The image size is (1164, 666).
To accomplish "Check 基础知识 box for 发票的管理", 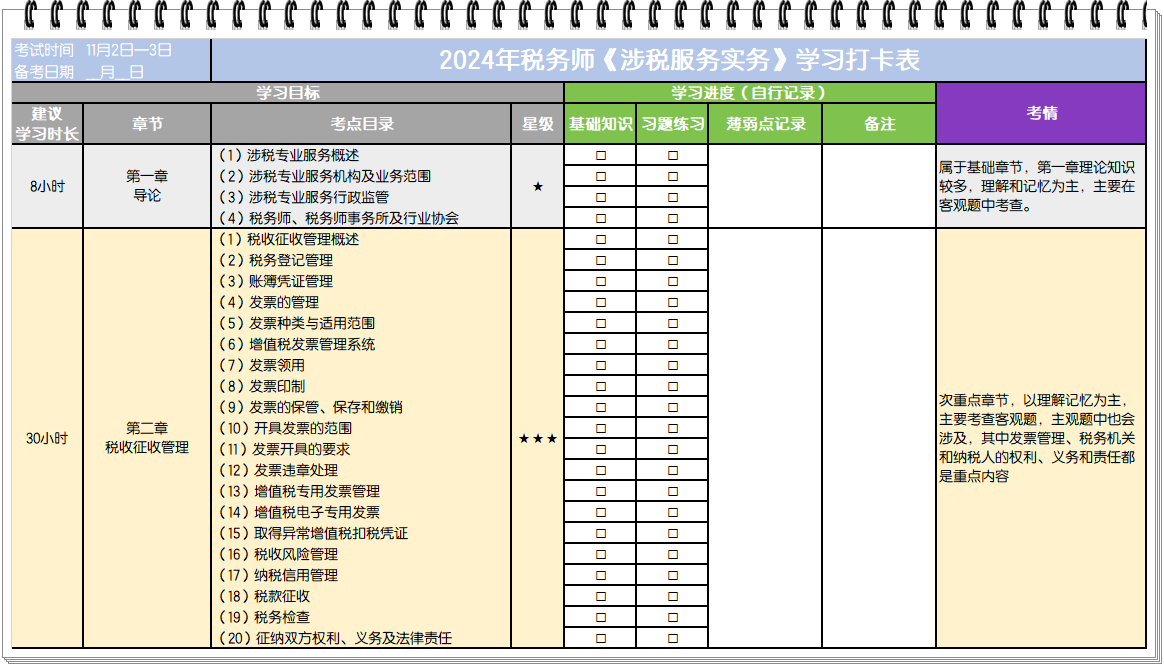I will click(601, 302).
